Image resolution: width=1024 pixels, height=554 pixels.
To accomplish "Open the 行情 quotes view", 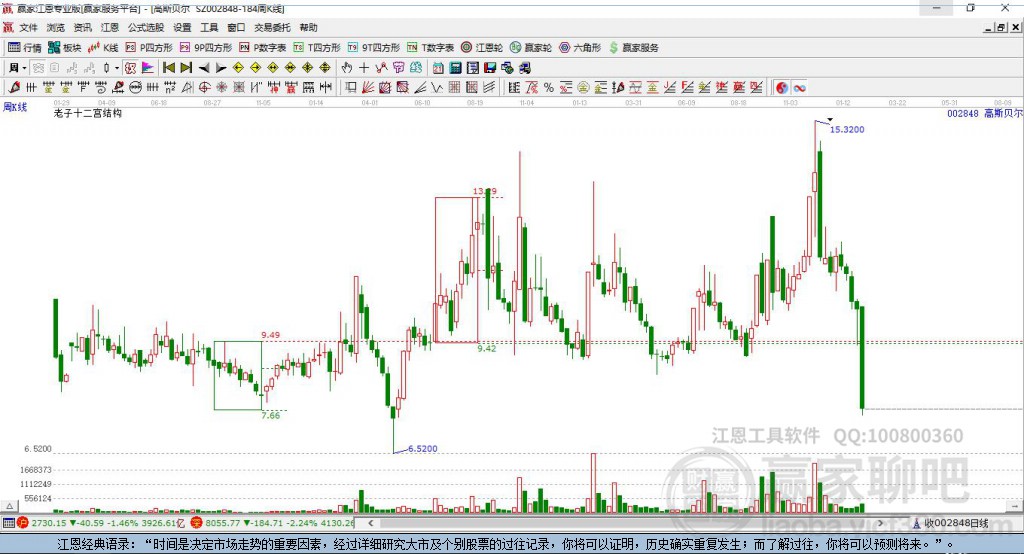I will [x=24, y=48].
